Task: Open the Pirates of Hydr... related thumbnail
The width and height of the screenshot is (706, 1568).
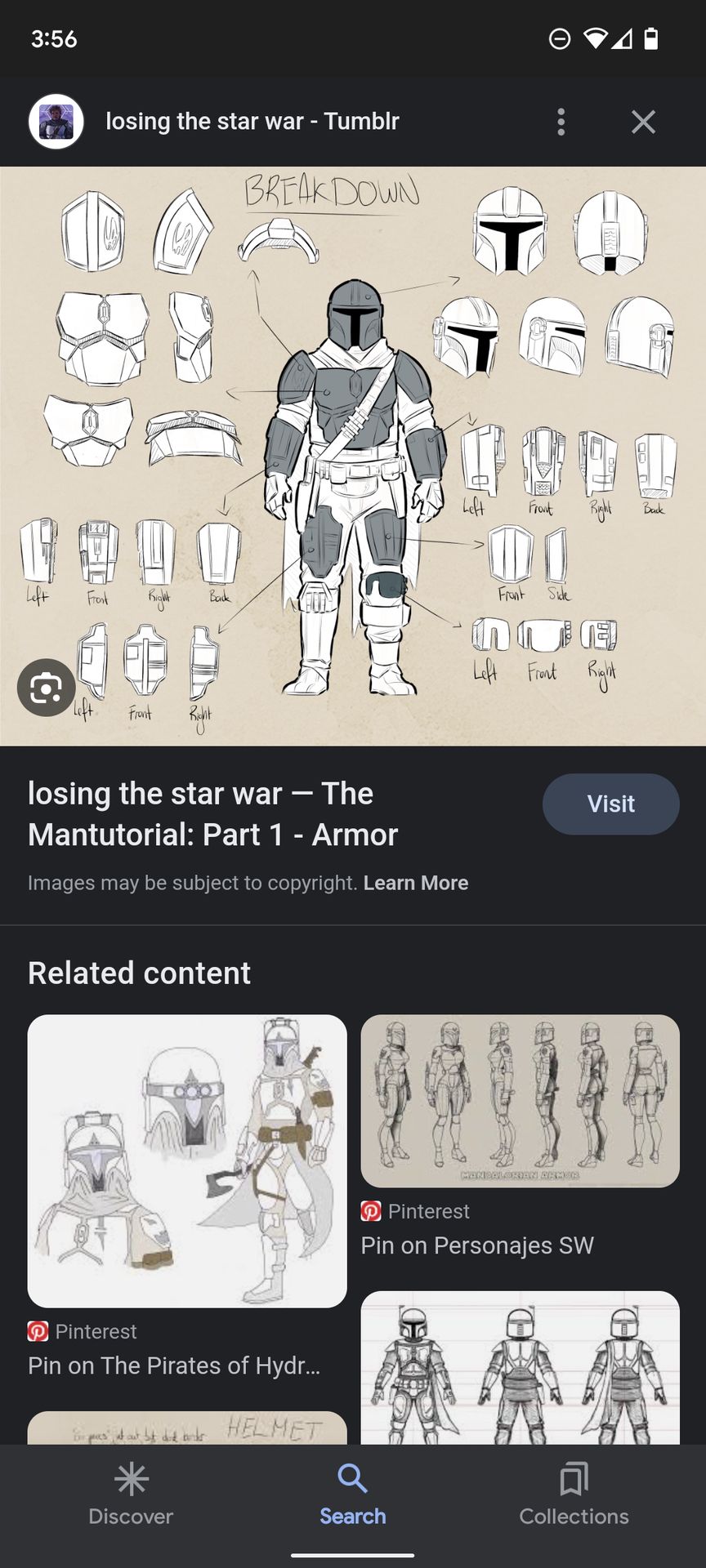Action: click(187, 1160)
